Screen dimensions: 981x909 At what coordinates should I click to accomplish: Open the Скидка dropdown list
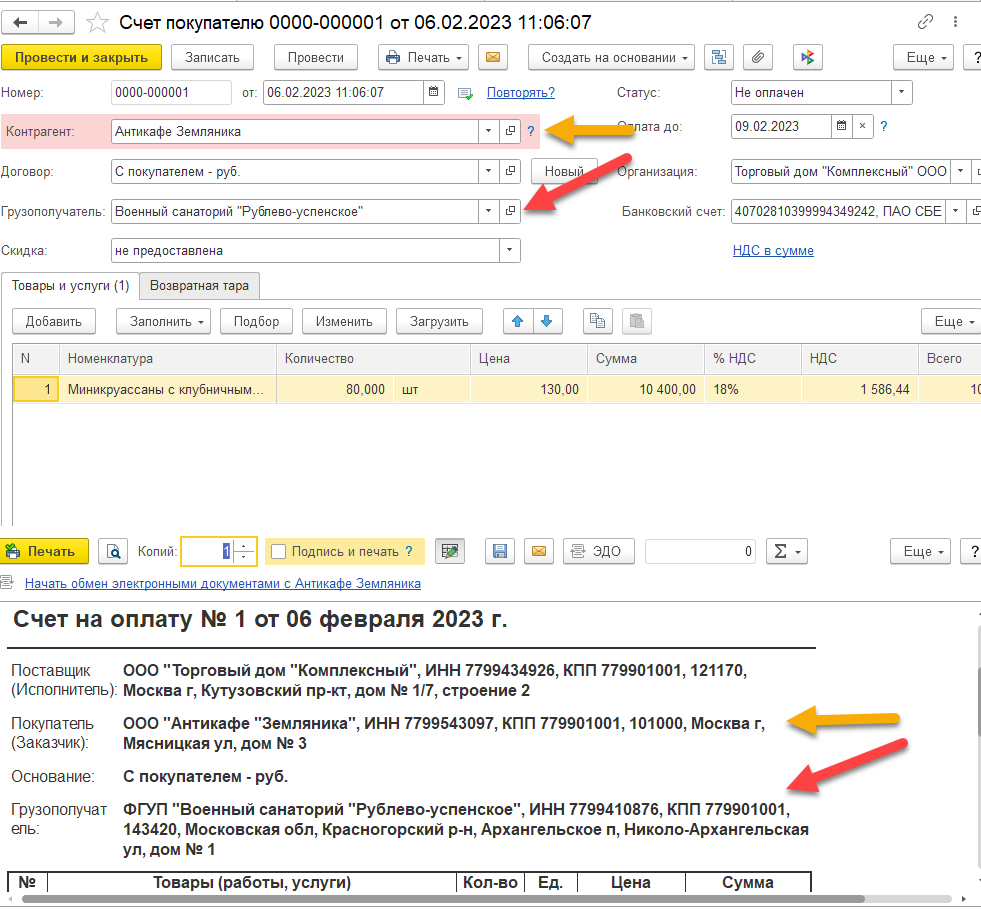click(x=510, y=251)
